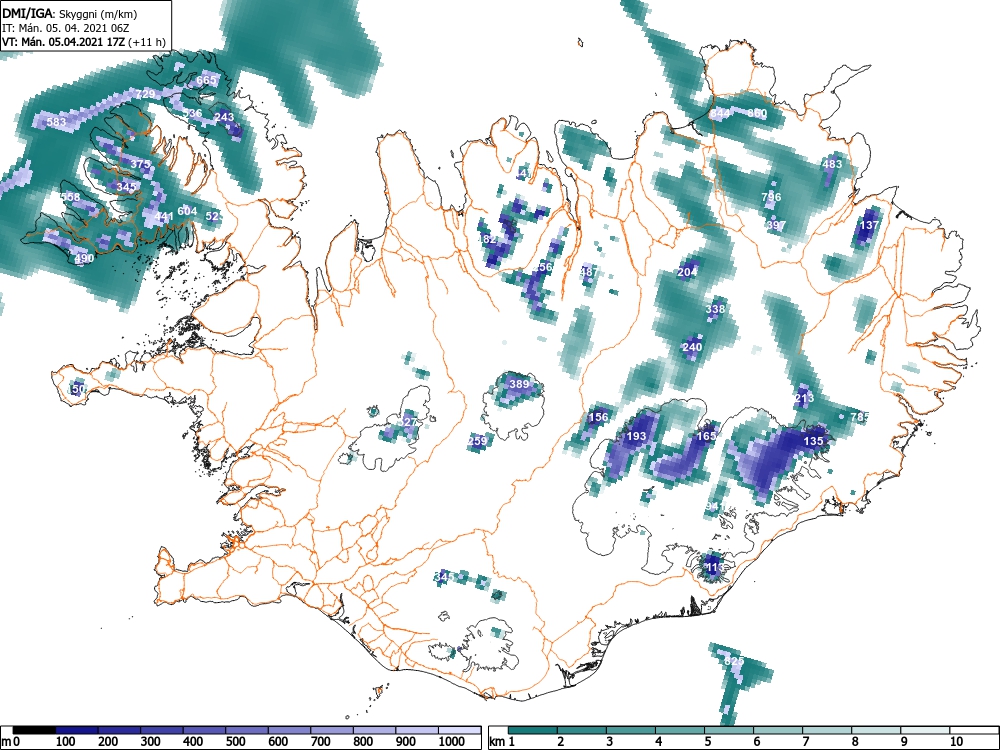The height and width of the screenshot is (750, 1000).
Task: Click the 10 label on kilometer legend
Action: pos(955,742)
